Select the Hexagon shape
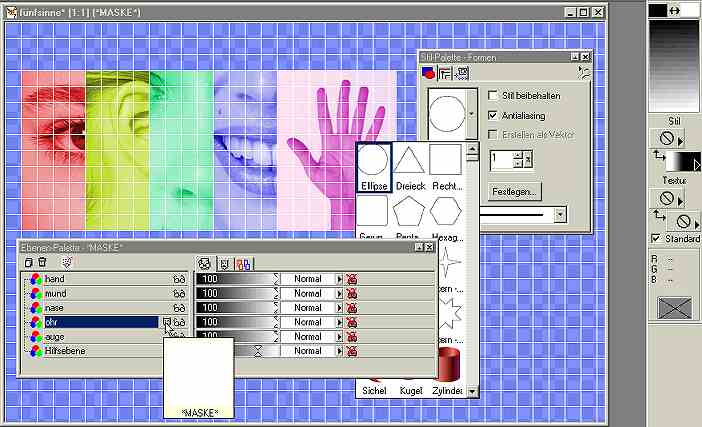This screenshot has height=427, width=702. tap(445, 214)
